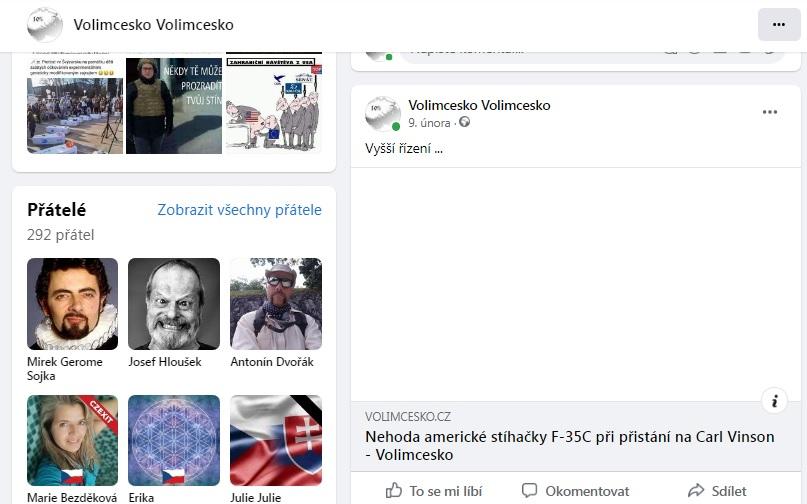
Task: Click the link info icon on the post
Action: pyautogui.click(x=774, y=401)
